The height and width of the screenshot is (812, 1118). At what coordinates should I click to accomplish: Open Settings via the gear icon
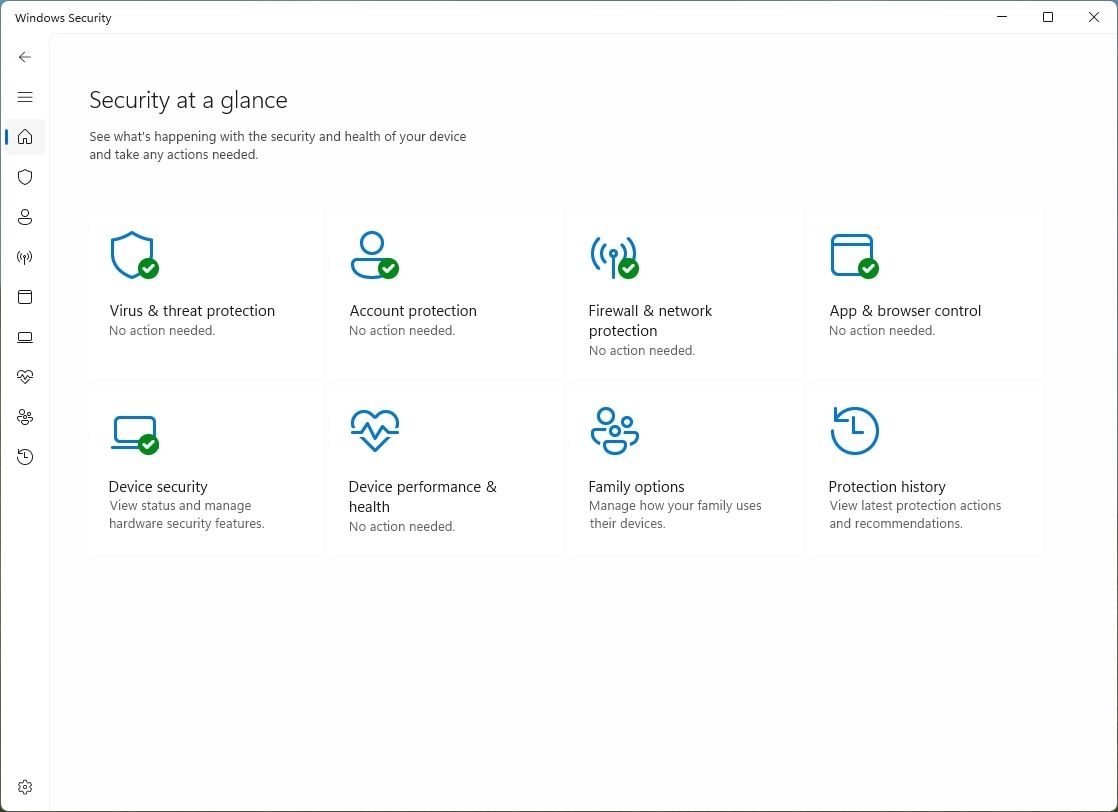click(25, 787)
